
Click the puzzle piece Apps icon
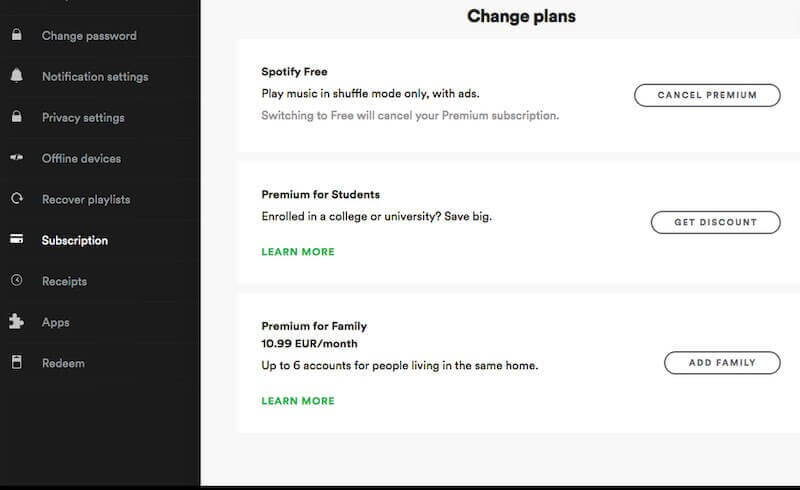(x=16, y=322)
